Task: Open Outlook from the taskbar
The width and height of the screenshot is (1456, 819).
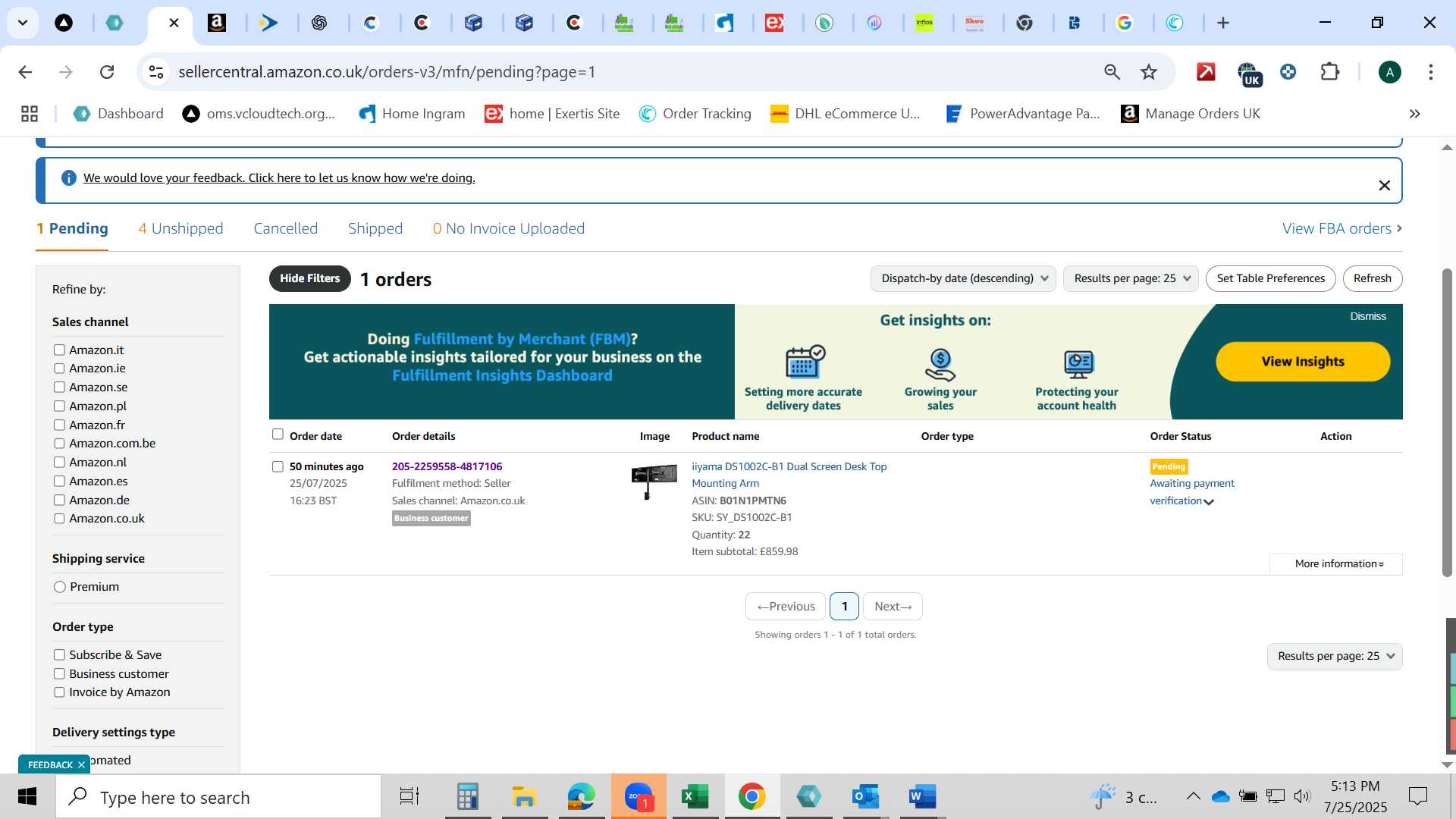Action: (865, 797)
